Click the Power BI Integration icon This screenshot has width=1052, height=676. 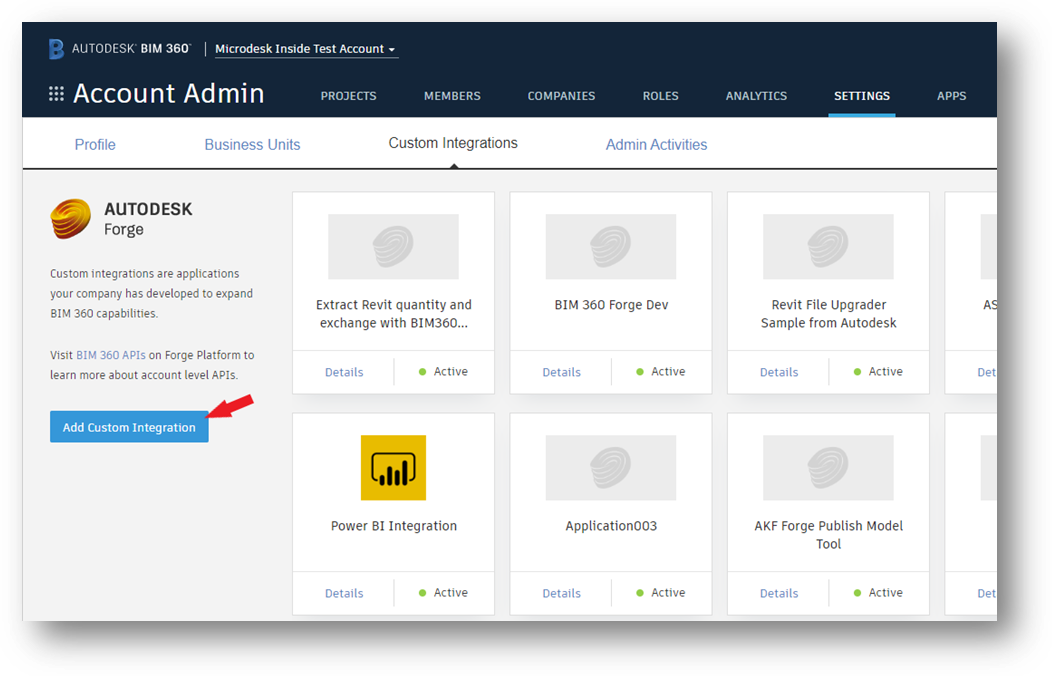393,467
